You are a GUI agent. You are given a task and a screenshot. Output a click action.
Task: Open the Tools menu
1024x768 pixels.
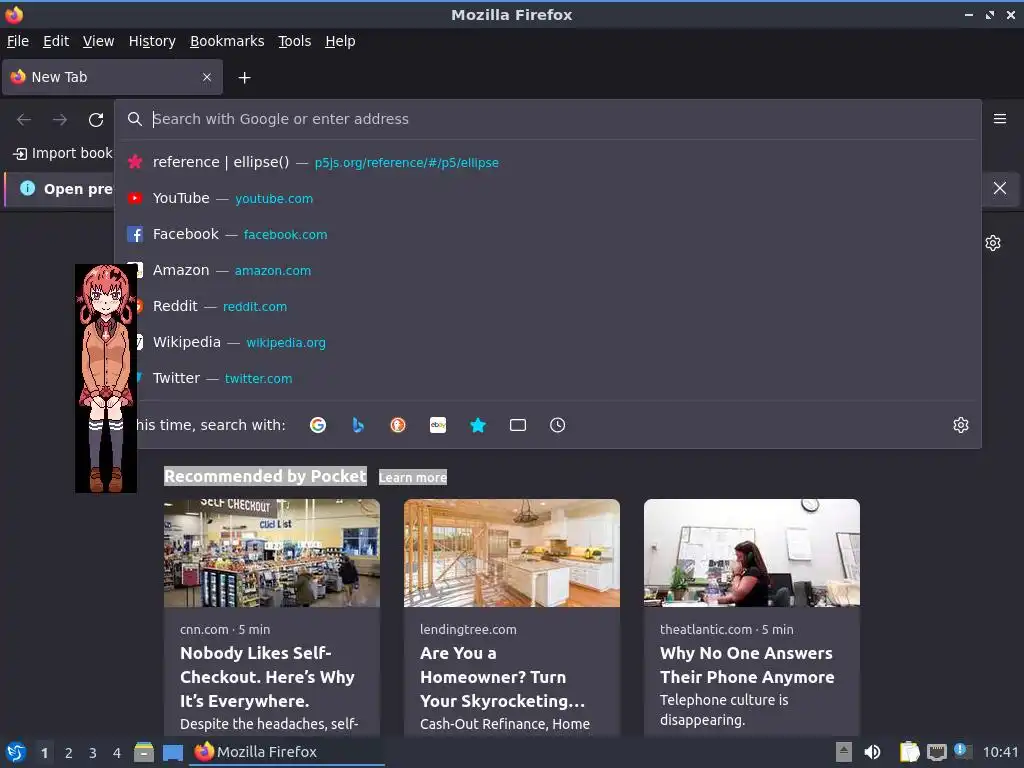click(x=295, y=41)
